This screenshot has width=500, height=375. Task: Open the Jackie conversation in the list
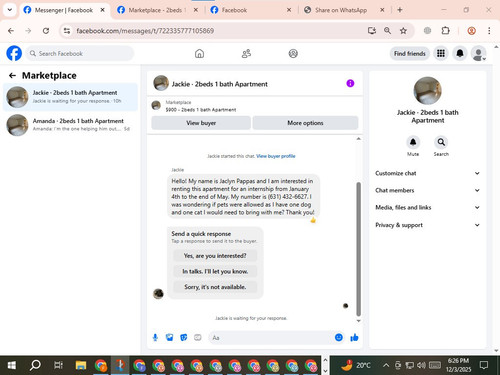[x=70, y=97]
